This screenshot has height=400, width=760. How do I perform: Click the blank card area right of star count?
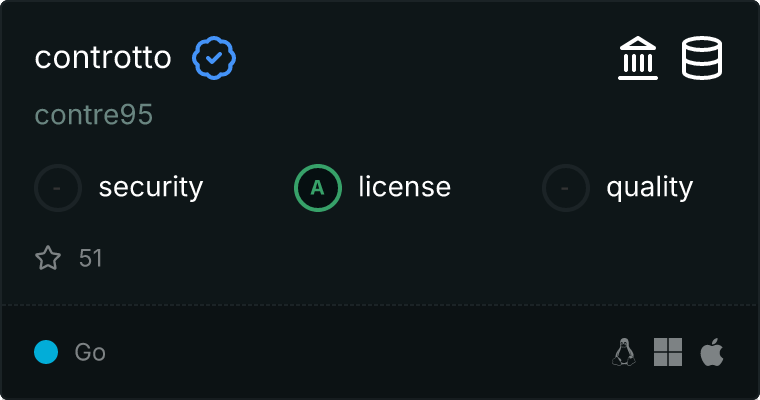click(400, 259)
